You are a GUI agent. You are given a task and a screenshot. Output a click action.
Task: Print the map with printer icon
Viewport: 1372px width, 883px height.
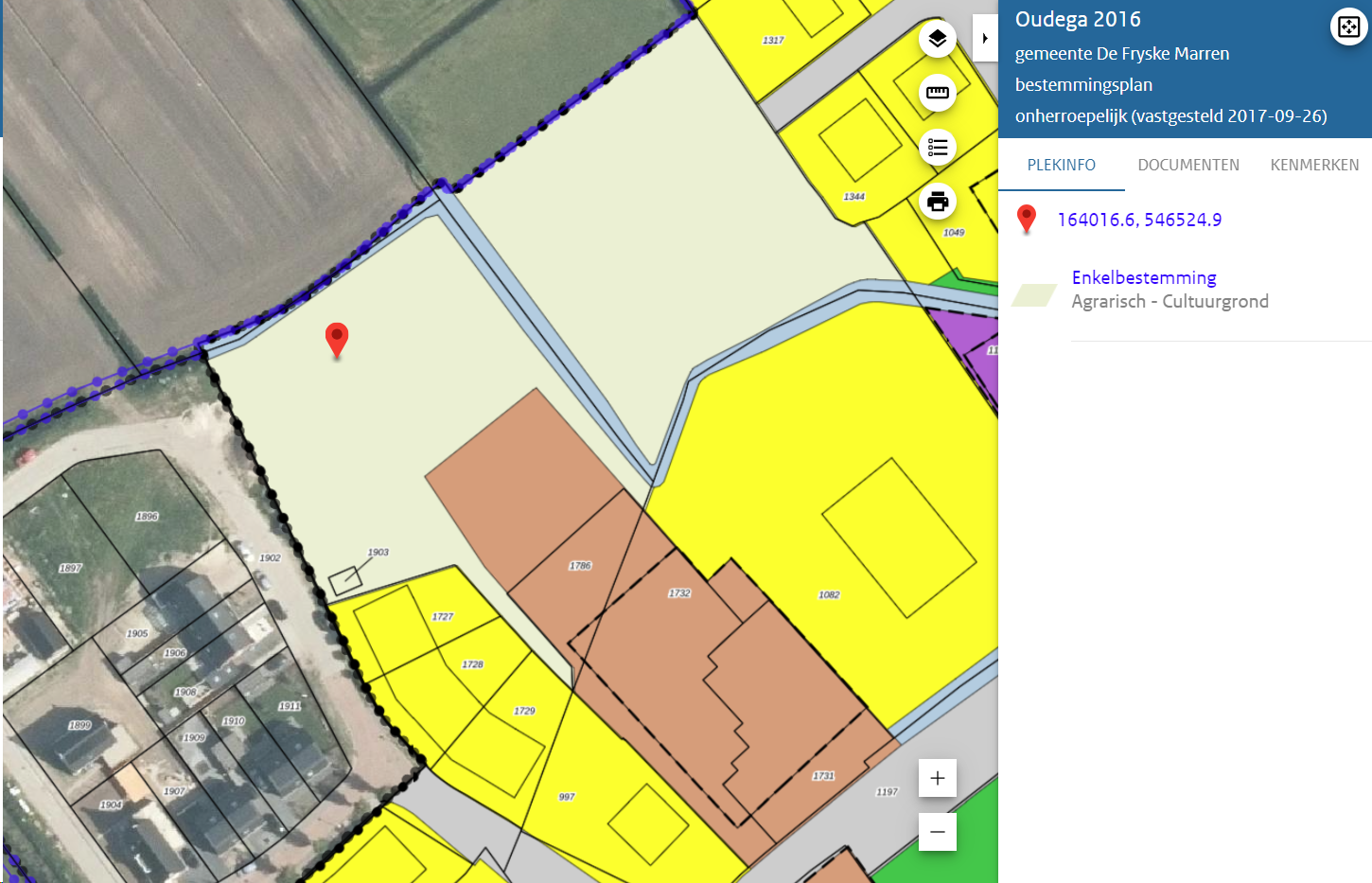pos(938,201)
